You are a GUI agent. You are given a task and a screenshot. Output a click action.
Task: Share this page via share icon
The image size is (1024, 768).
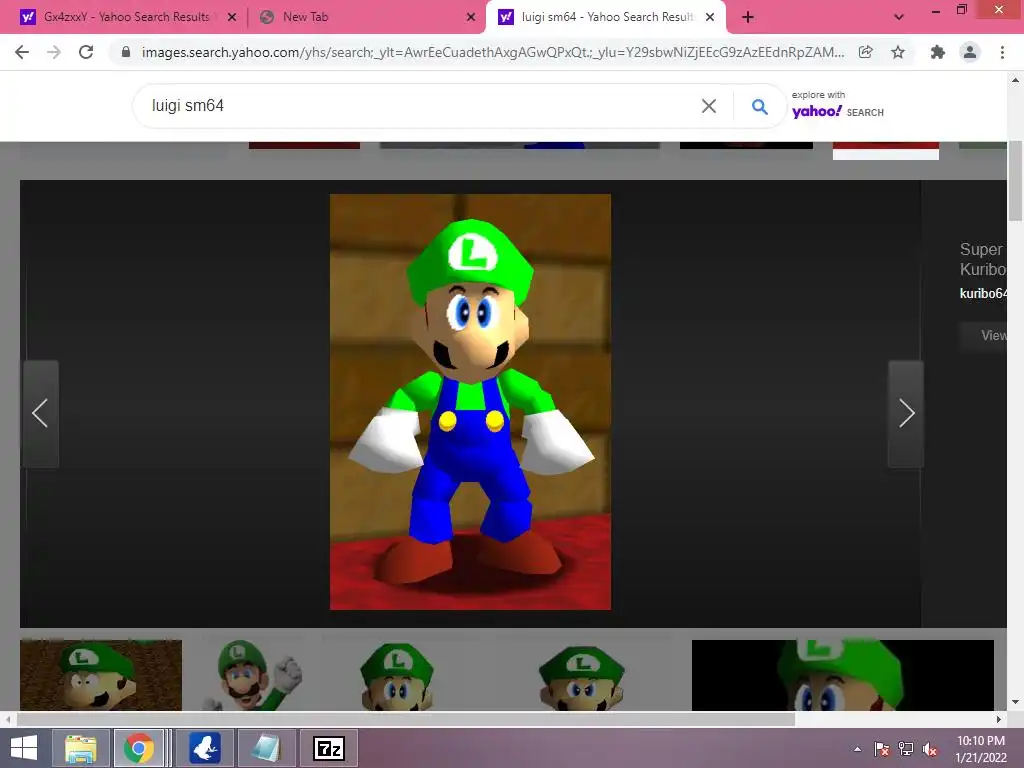865,52
